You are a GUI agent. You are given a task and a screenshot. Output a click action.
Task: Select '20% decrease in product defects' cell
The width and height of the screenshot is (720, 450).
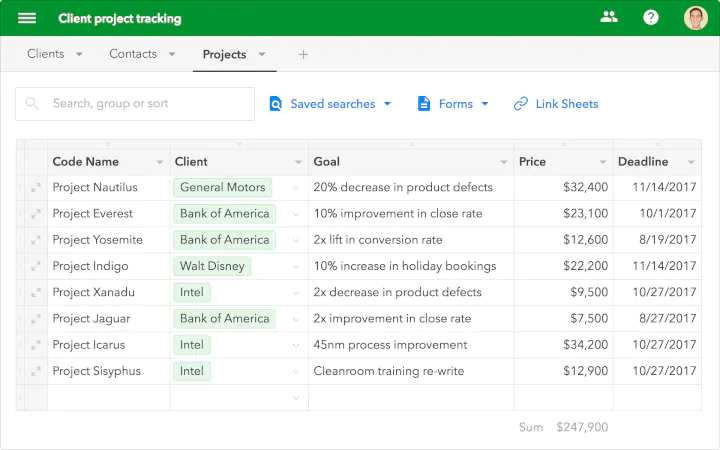411,187
